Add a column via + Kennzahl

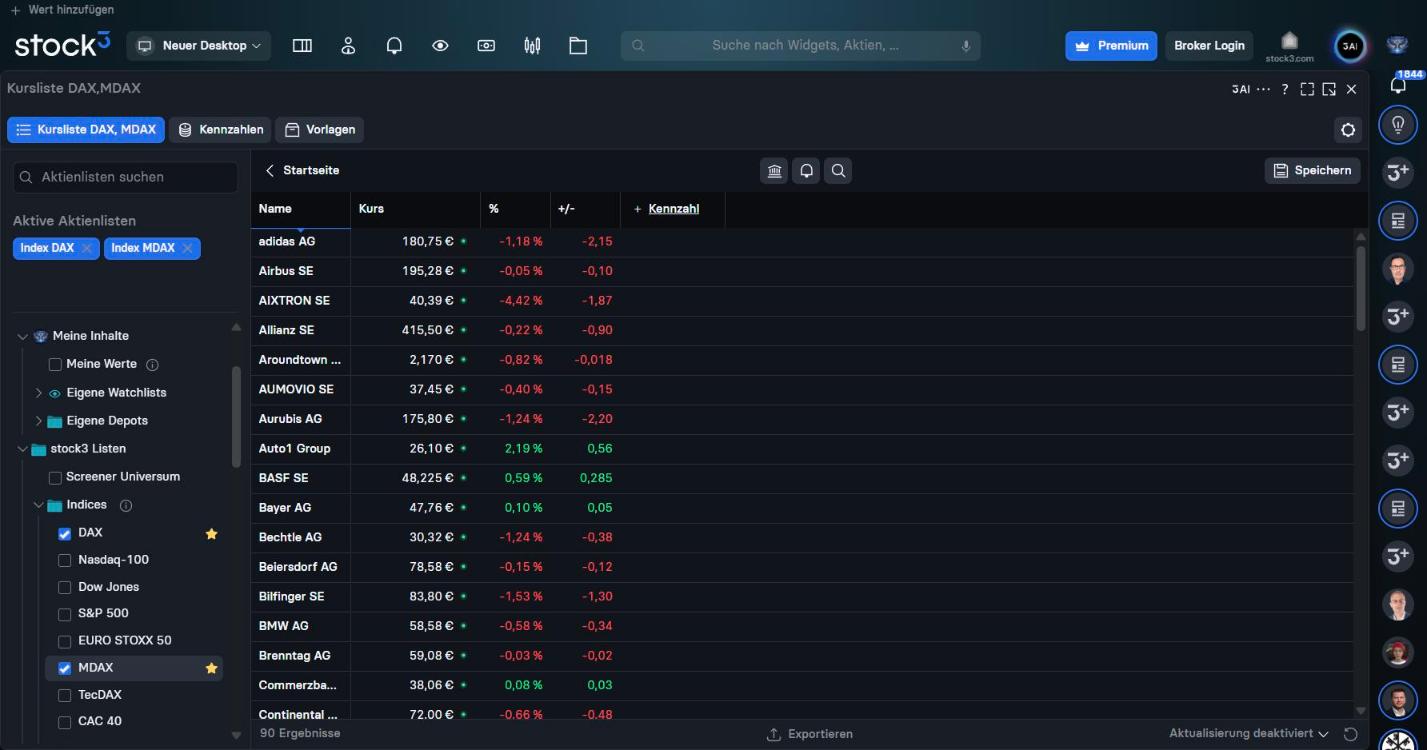[x=667, y=209]
